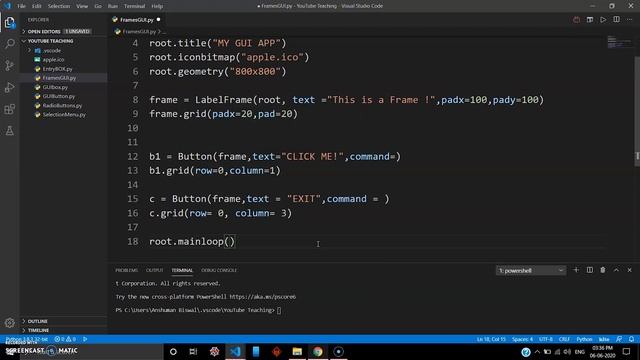Run Python file with play icon
Screen dimensions: 640x360
click(x=603, y=20)
